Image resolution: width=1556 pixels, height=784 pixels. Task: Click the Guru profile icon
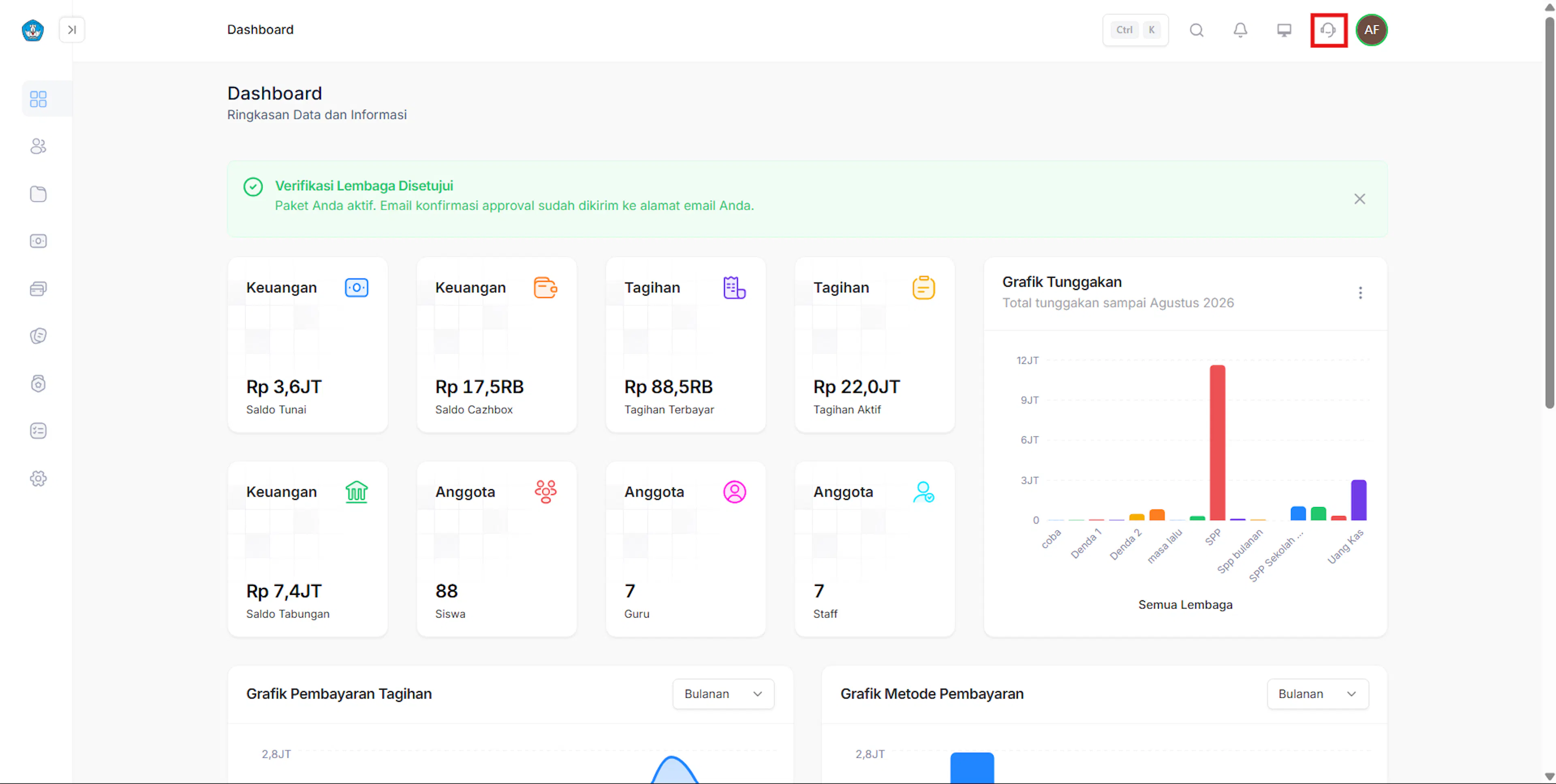(735, 492)
